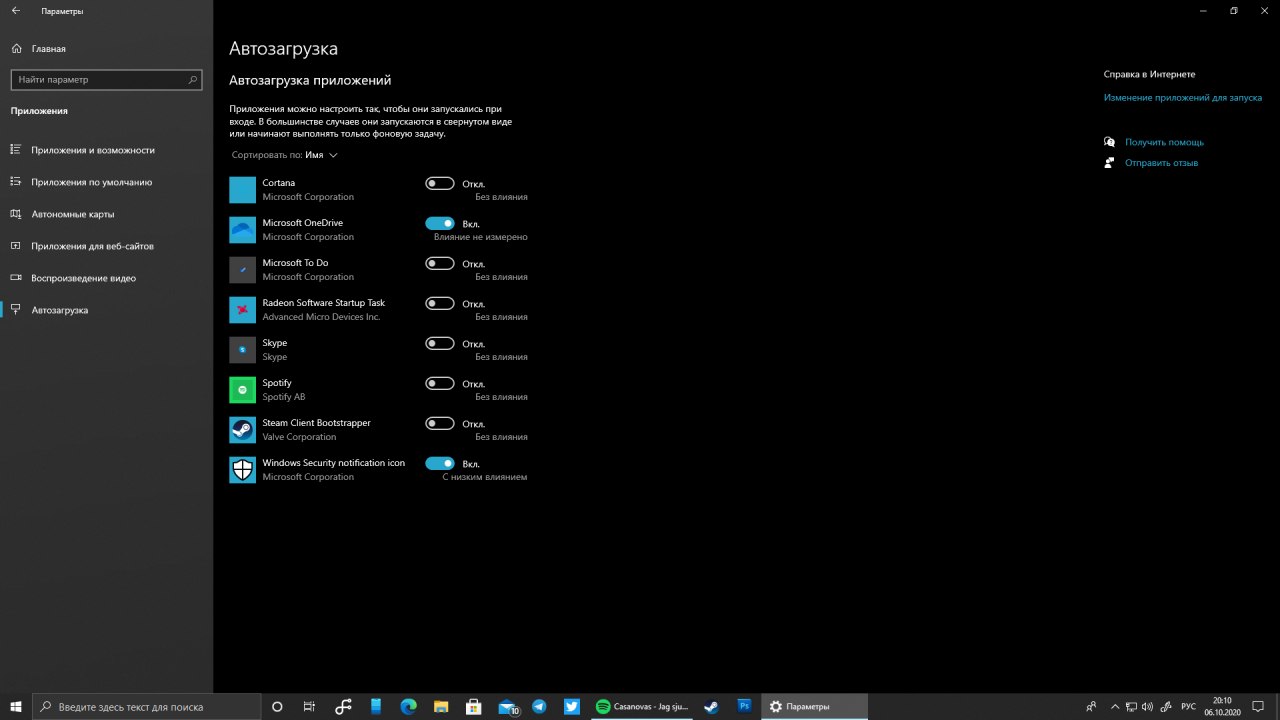Switch to Spotify Casanovas taskbar window
This screenshot has height=720, width=1280.
(x=642, y=707)
